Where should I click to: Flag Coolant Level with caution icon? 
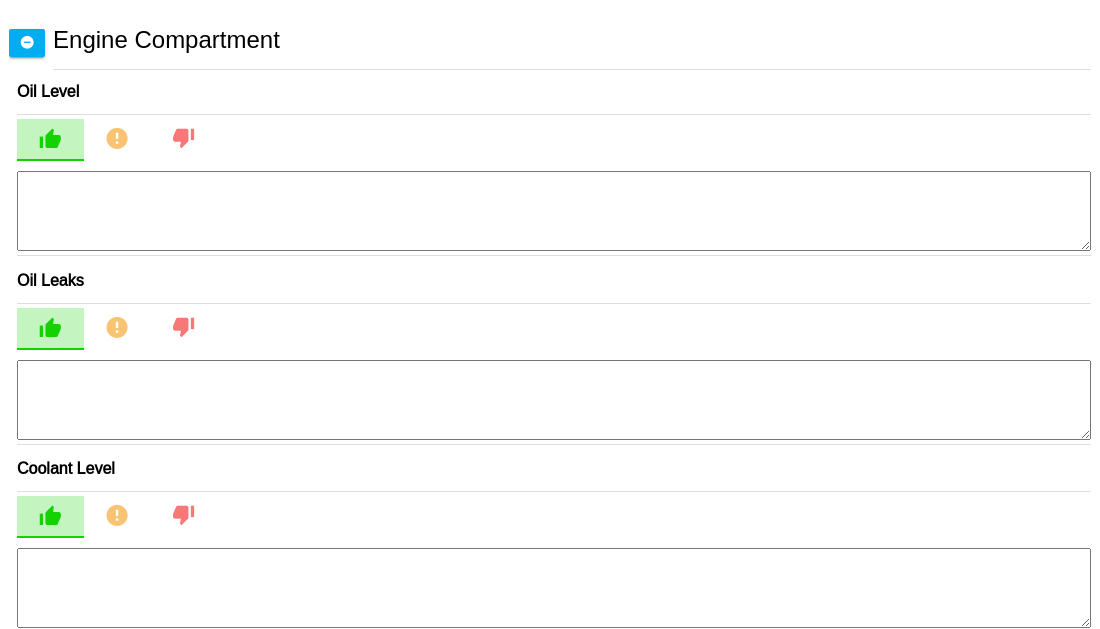(117, 515)
